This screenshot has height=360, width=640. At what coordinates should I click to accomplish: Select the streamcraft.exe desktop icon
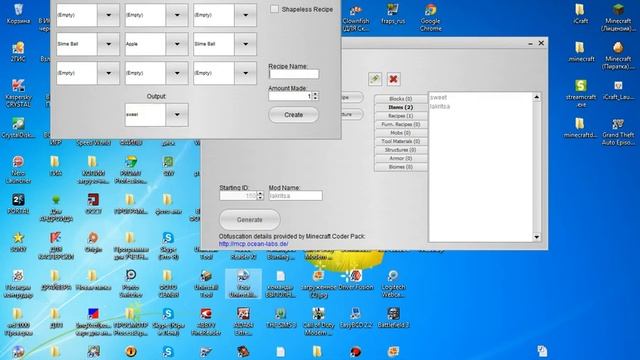pos(580,93)
